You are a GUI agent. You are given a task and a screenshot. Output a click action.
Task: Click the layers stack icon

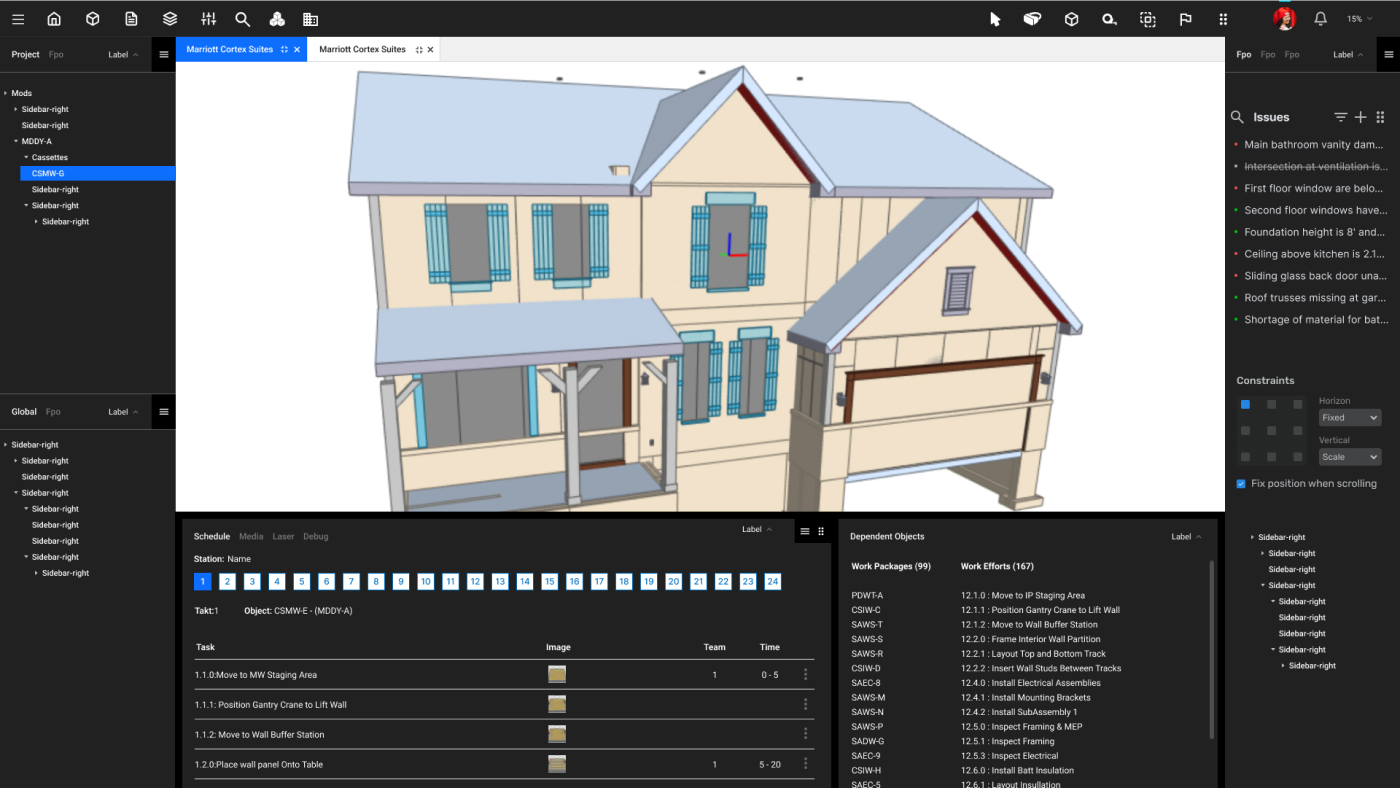[x=170, y=19]
